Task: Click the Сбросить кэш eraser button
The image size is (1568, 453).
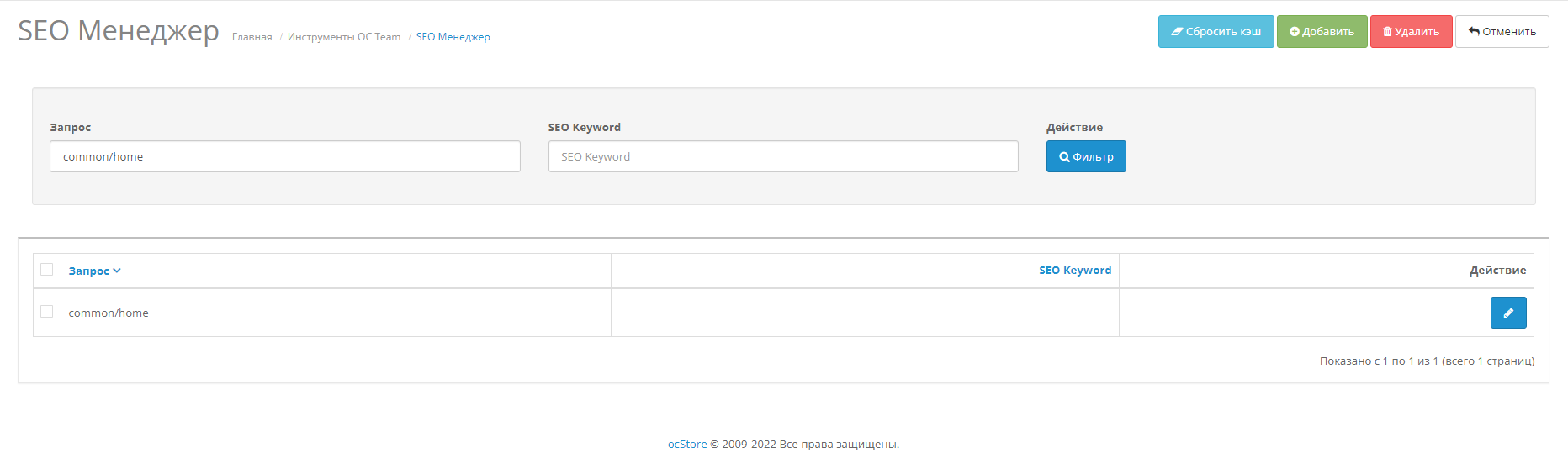Action: 1216,32
